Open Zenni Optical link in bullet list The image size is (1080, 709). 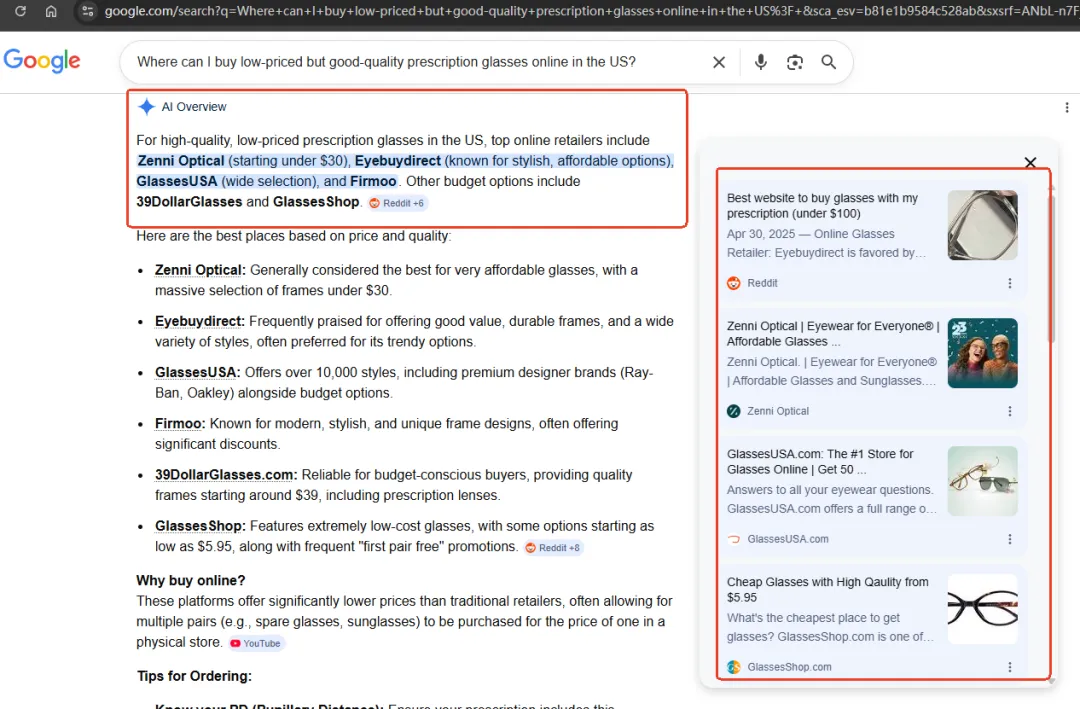(x=200, y=270)
